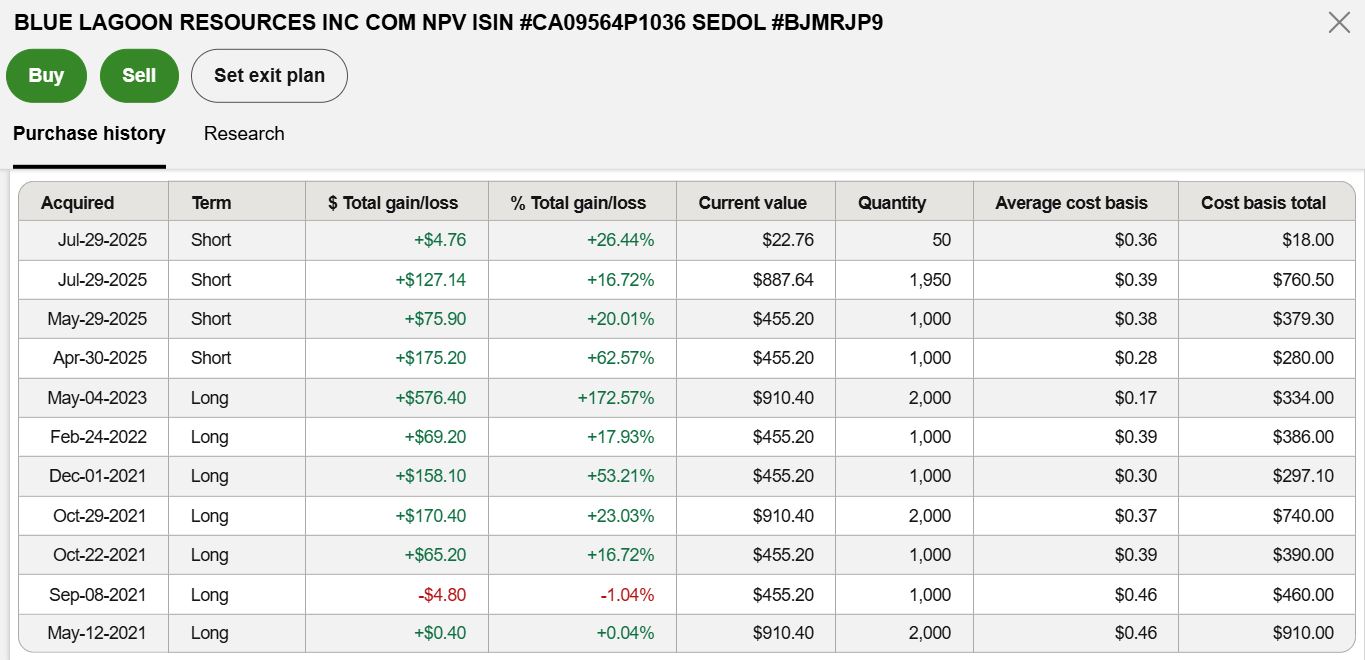Switch to the Research tab
The height and width of the screenshot is (660, 1365).
click(x=244, y=133)
